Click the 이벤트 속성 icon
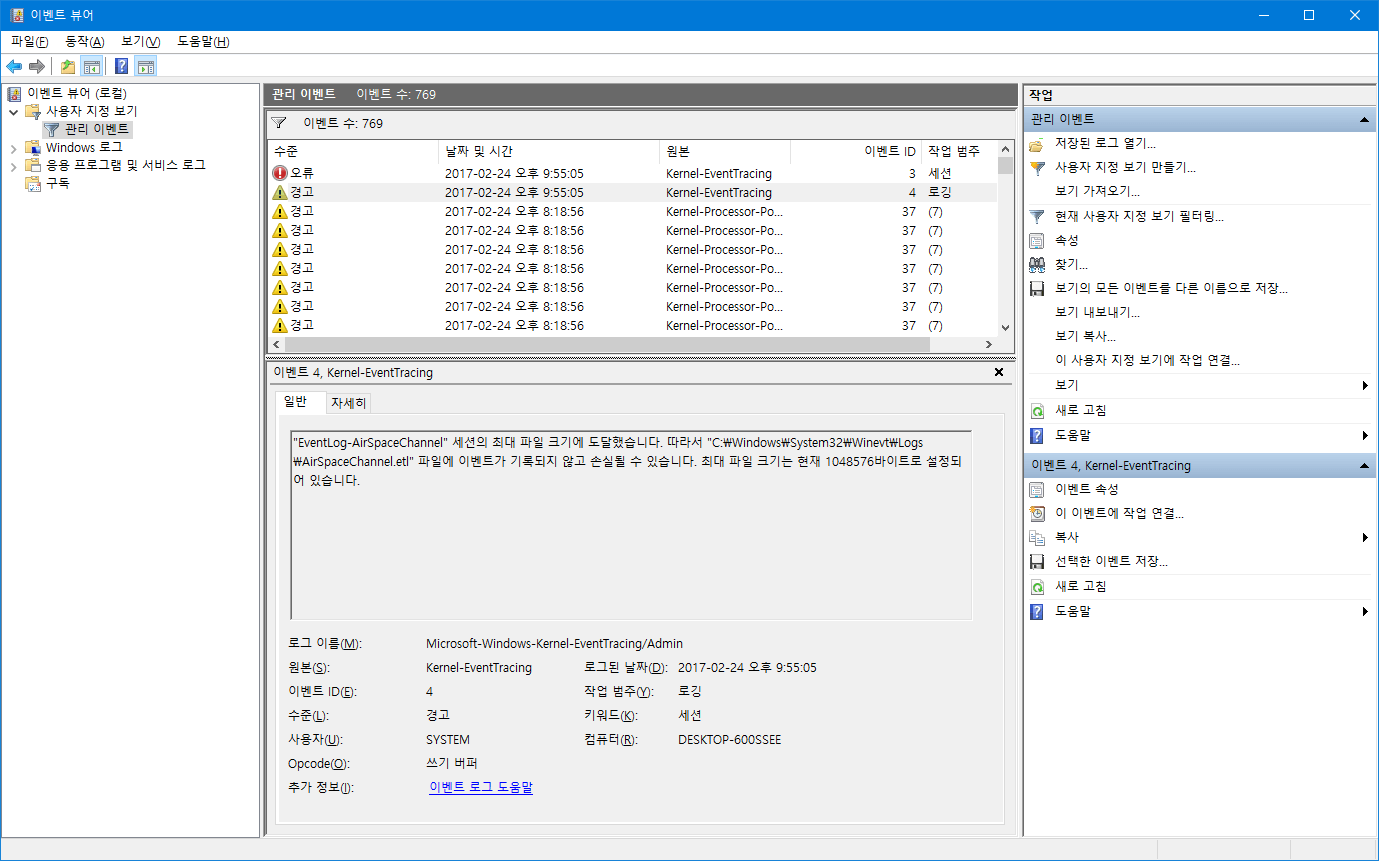 pyautogui.click(x=1037, y=490)
